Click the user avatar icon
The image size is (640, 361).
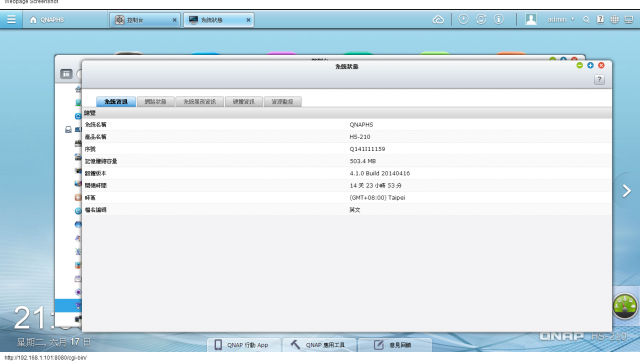tap(531, 19)
